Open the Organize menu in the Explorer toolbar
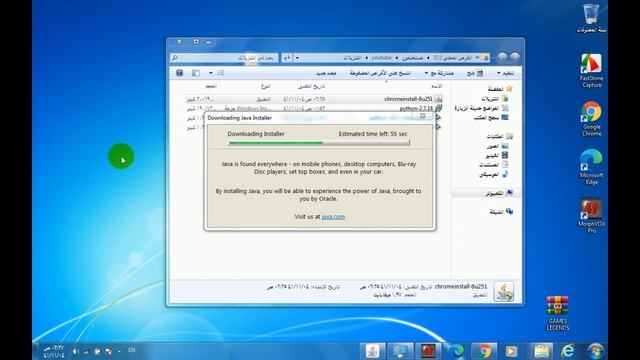640x360 pixels. (x=505, y=73)
